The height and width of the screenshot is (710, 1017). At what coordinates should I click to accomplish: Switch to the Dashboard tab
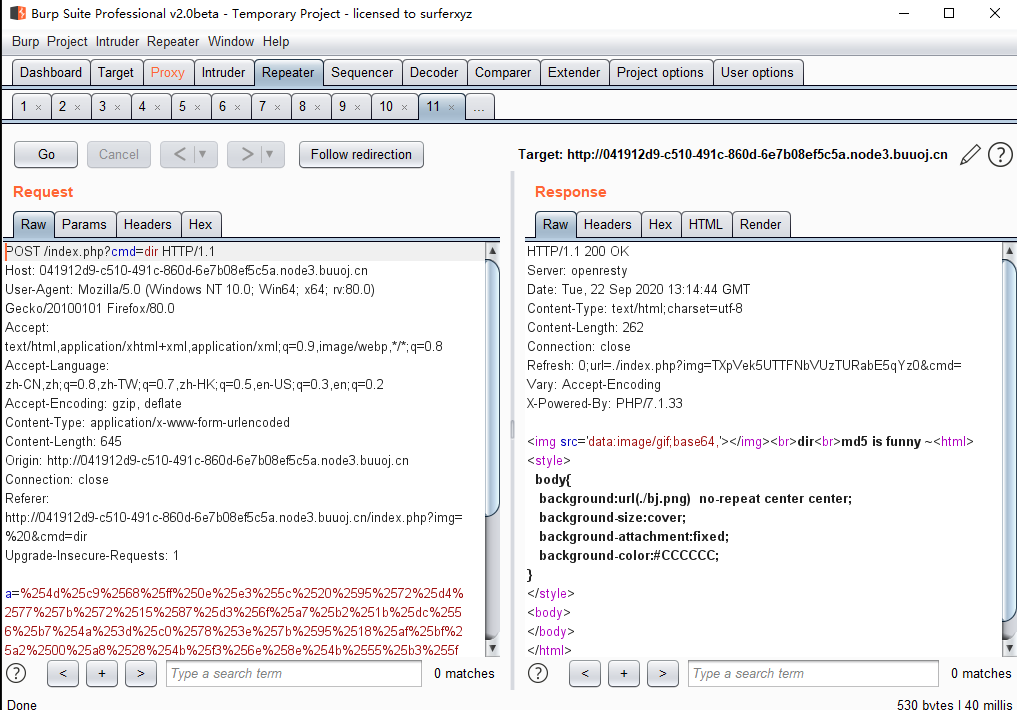(51, 73)
